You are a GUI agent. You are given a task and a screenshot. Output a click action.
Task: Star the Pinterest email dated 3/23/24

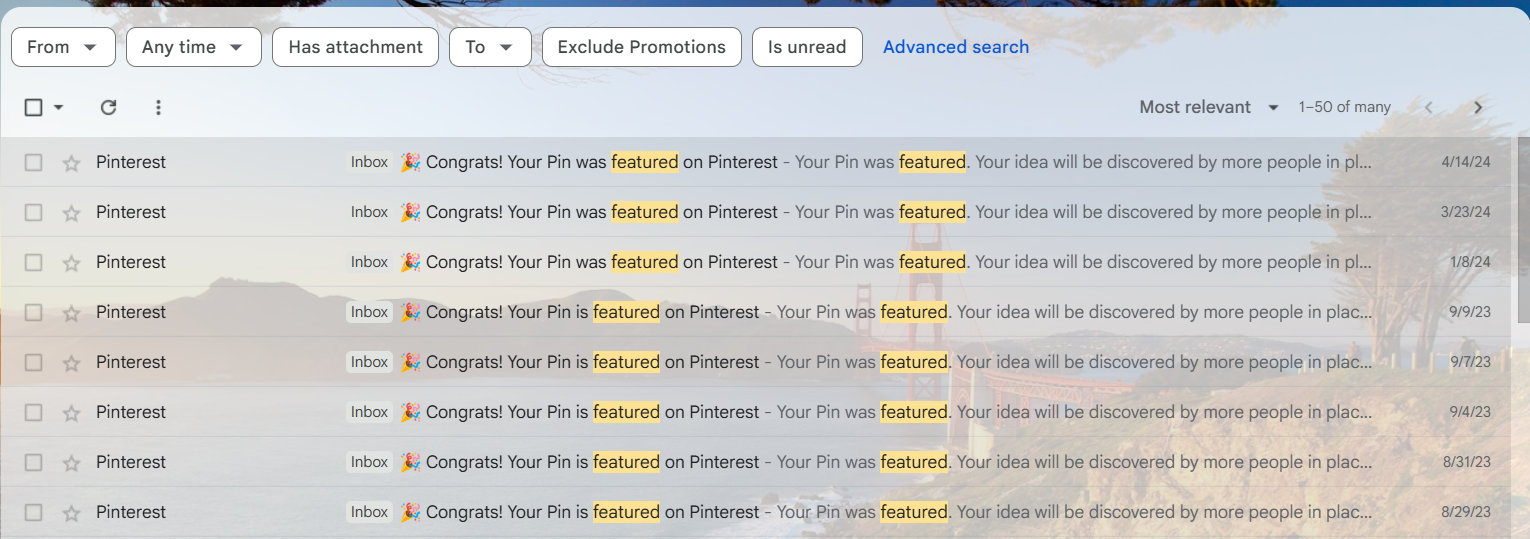[71, 213]
